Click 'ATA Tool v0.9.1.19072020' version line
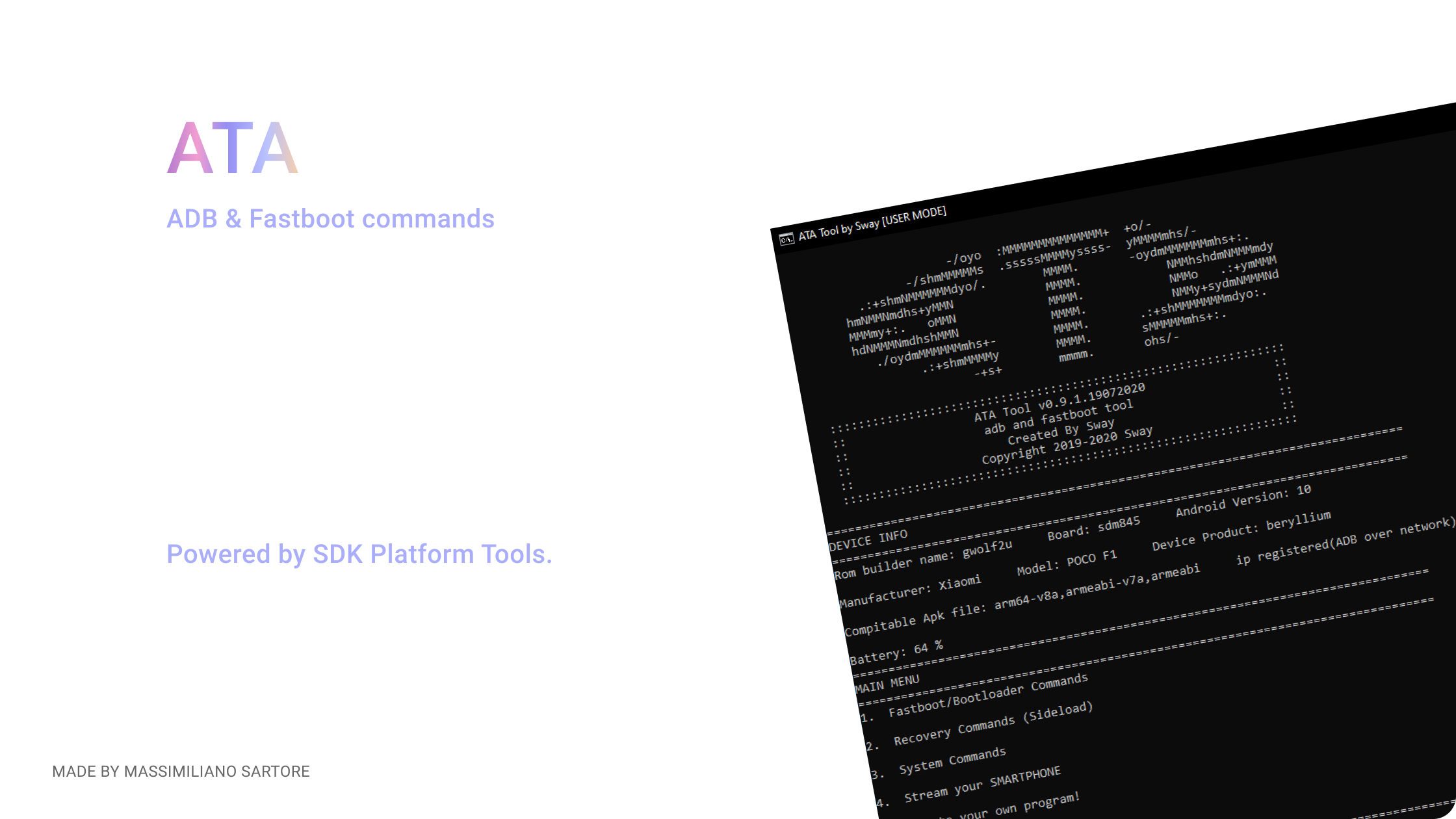The height and width of the screenshot is (819, 1456). click(x=1059, y=402)
